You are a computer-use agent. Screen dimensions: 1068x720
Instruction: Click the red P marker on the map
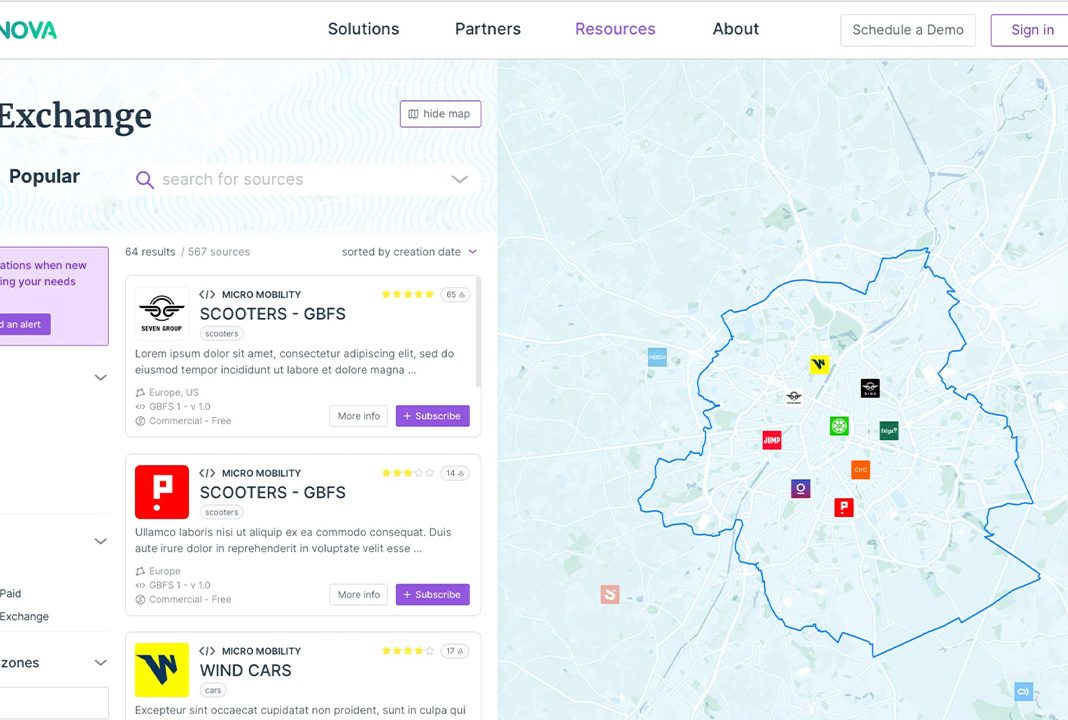pos(844,507)
